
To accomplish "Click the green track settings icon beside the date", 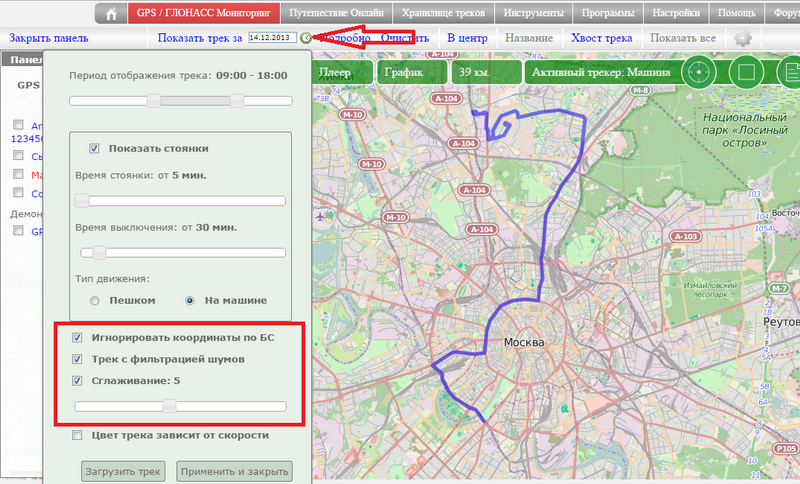I will coord(305,38).
